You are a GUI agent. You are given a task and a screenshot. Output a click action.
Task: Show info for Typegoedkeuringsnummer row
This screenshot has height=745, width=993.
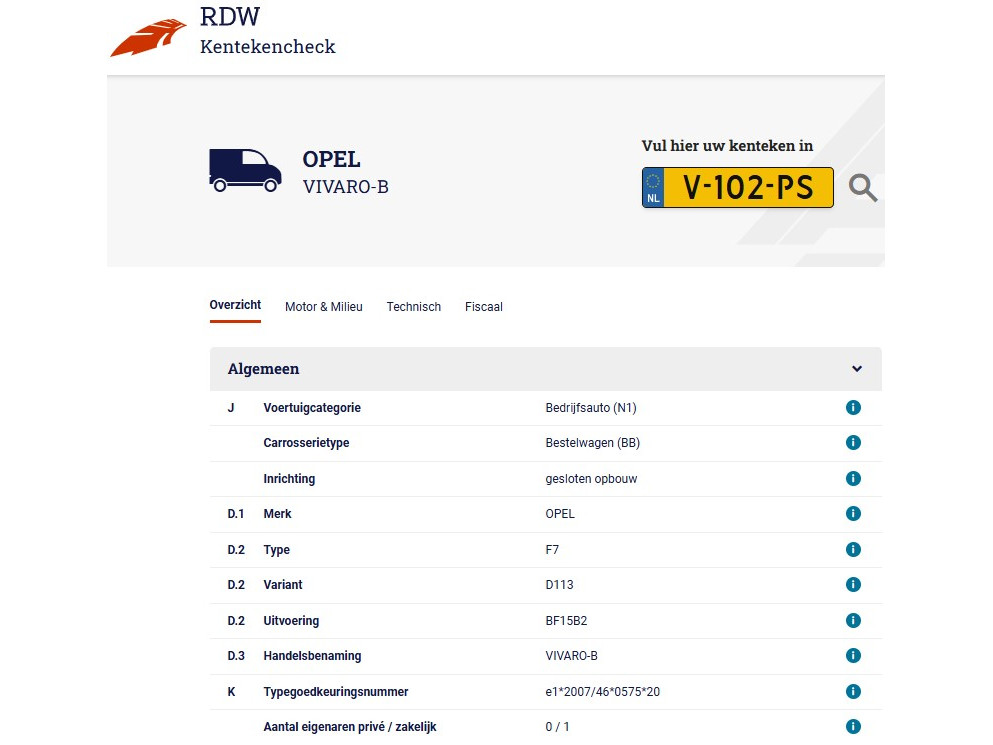[853, 692]
